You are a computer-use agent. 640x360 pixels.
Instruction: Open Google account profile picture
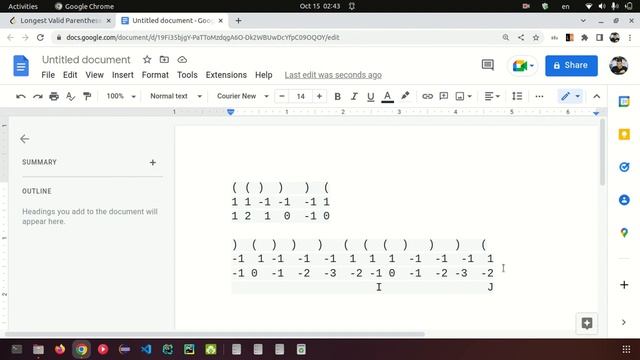click(619, 66)
